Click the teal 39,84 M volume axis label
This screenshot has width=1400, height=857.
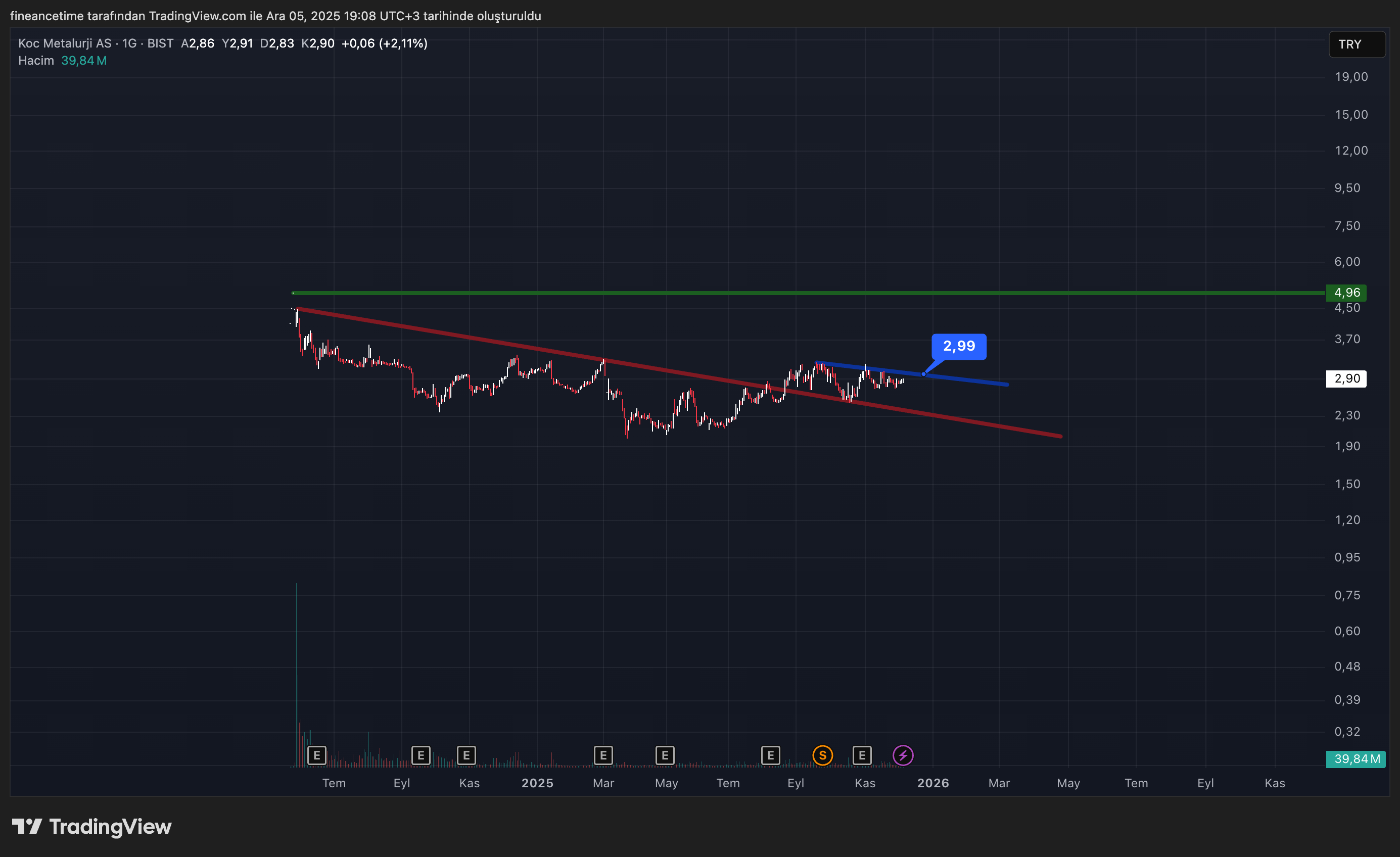[1355, 759]
